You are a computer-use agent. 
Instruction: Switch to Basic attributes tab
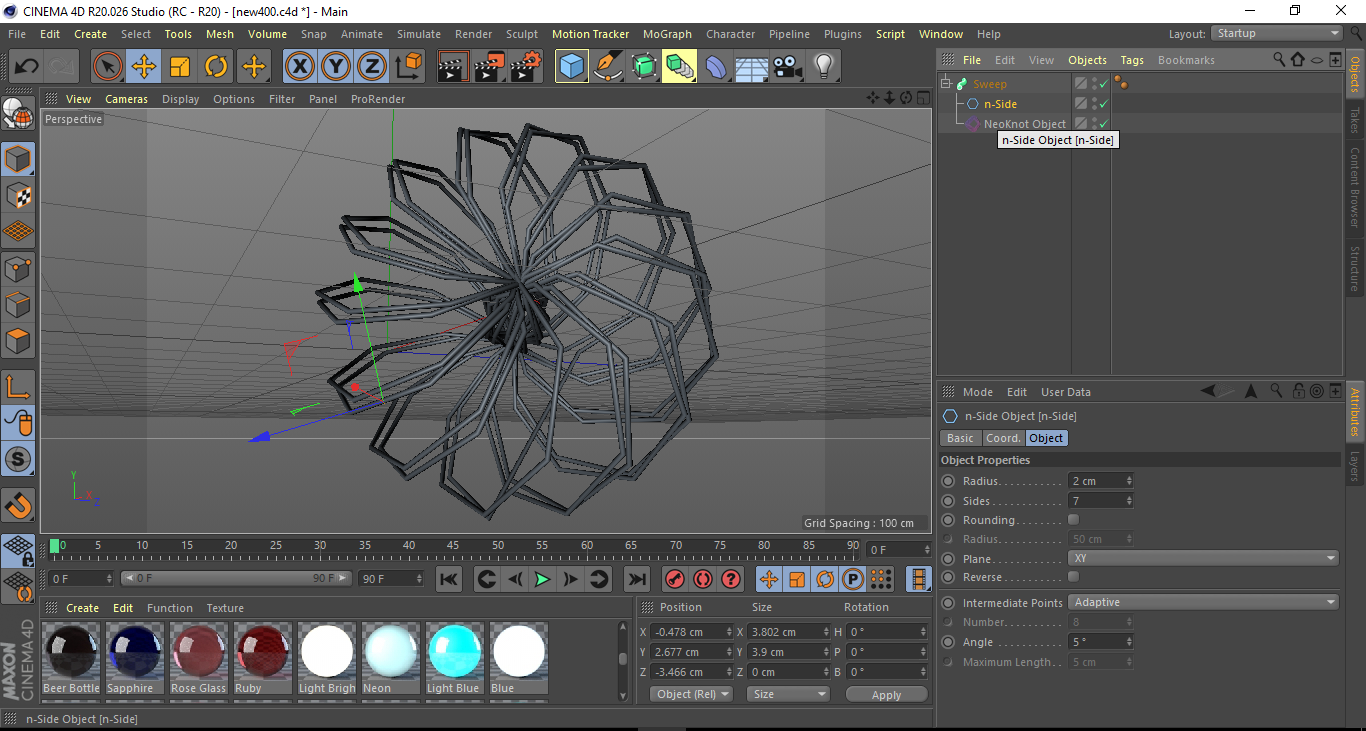[960, 438]
